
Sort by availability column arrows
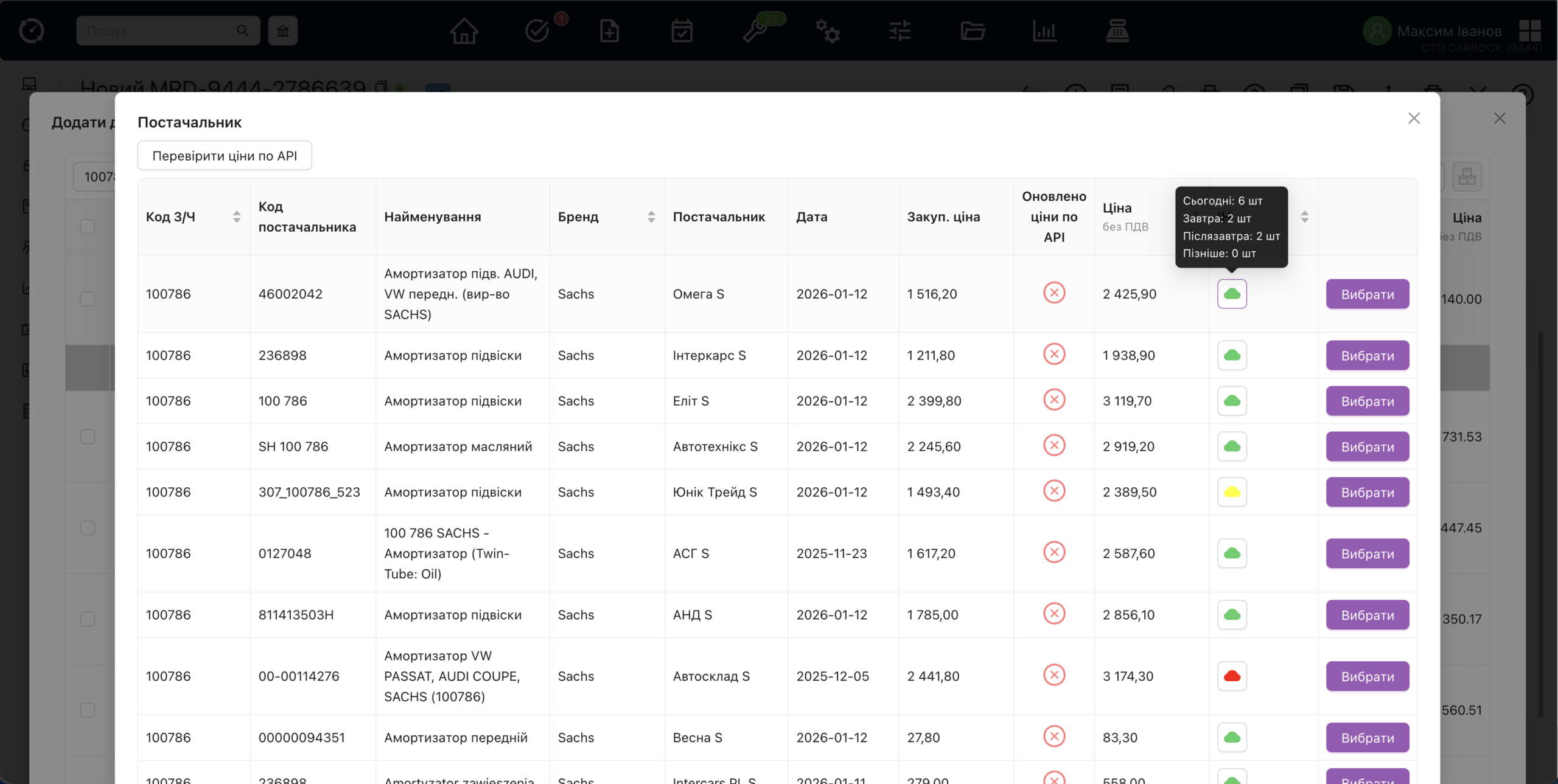click(x=1305, y=217)
